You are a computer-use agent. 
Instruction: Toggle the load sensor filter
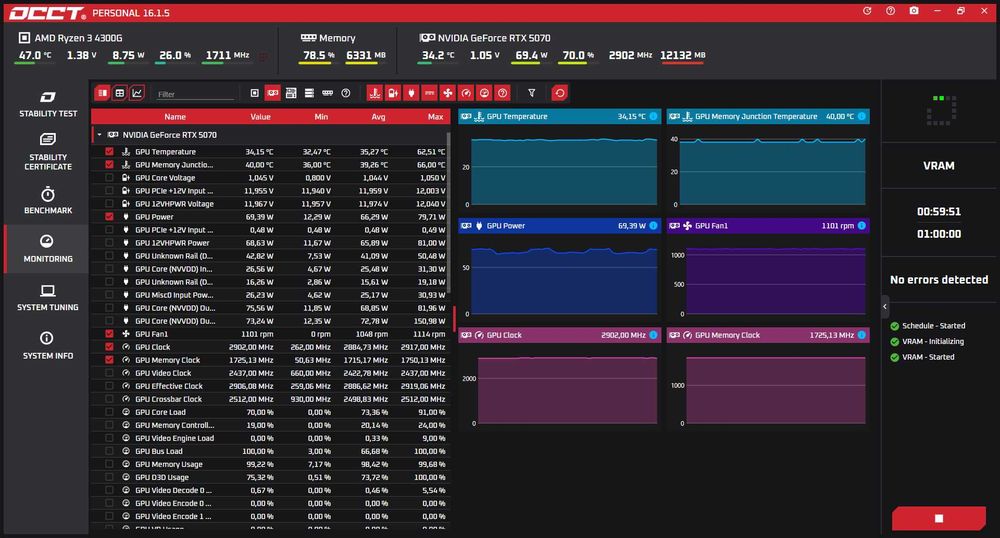click(x=484, y=93)
